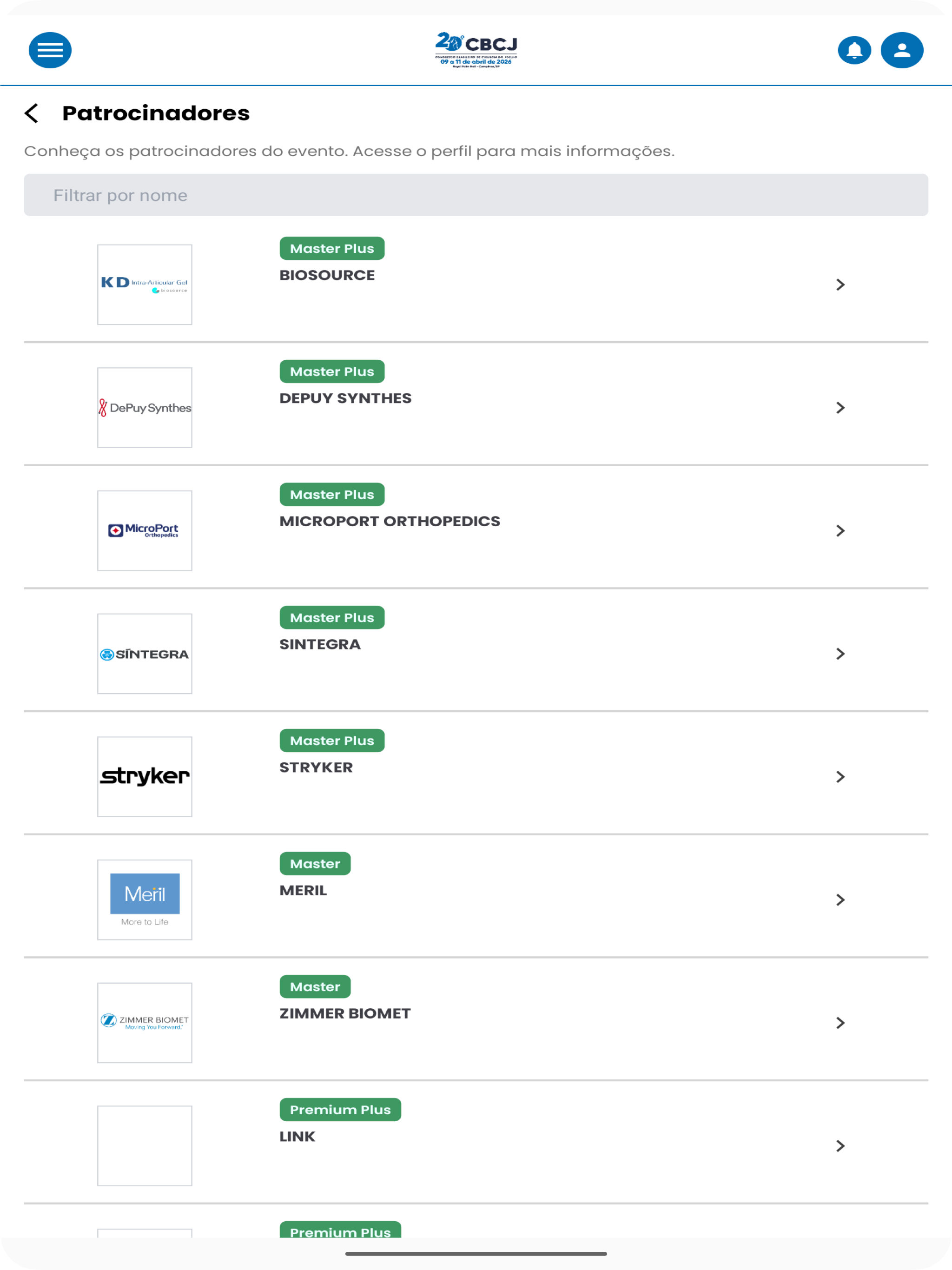The width and height of the screenshot is (952, 1270).
Task: Open Zimmer Biomet logo thumbnail
Action: coord(145,1023)
